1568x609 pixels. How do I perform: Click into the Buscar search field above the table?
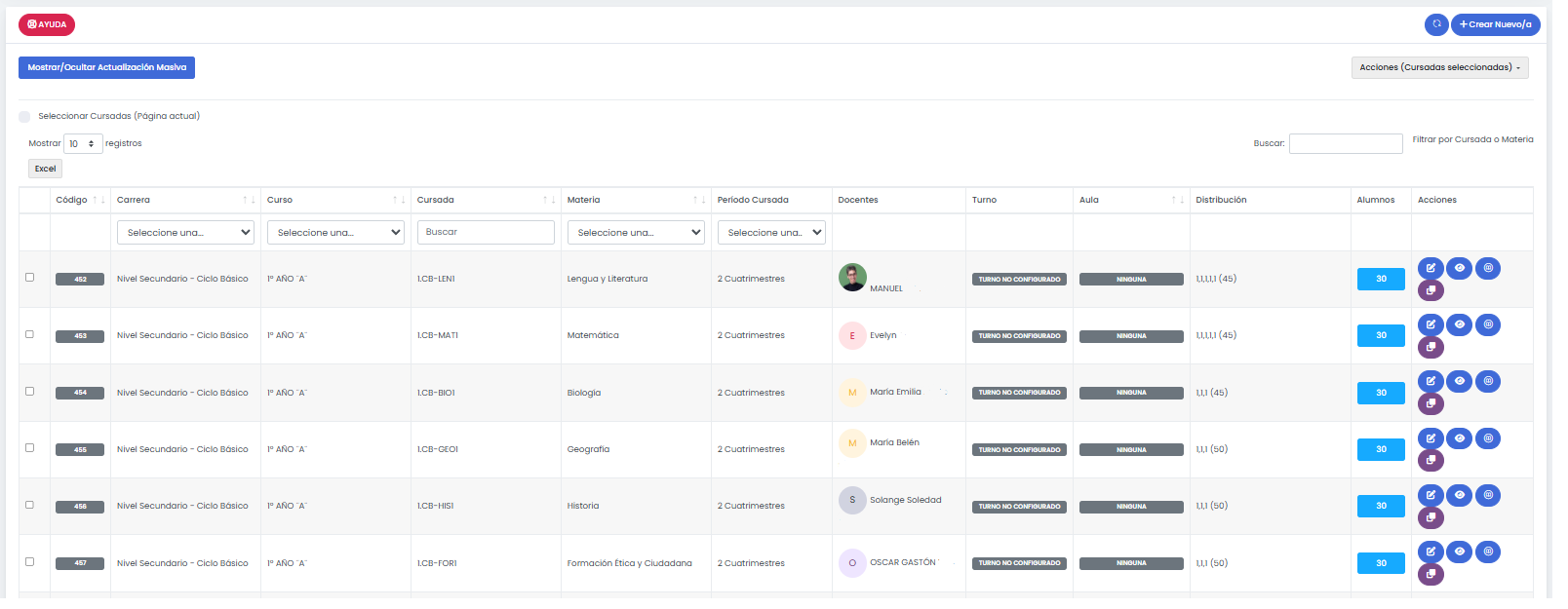(x=1346, y=144)
